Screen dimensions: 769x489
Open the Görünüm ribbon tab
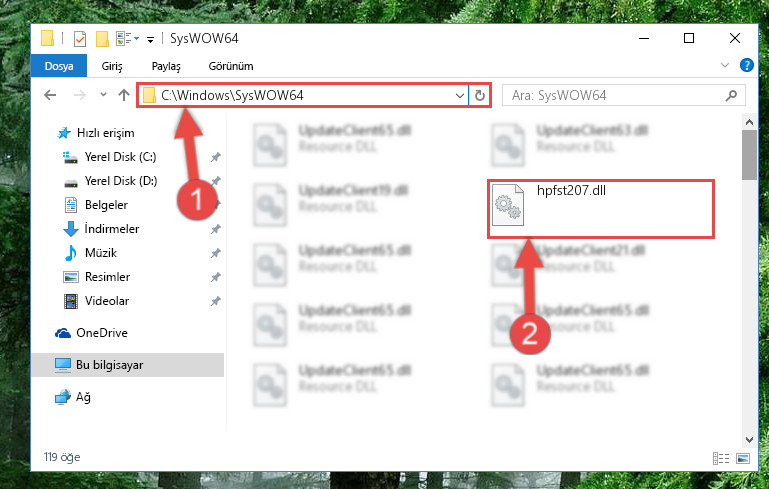[231, 66]
